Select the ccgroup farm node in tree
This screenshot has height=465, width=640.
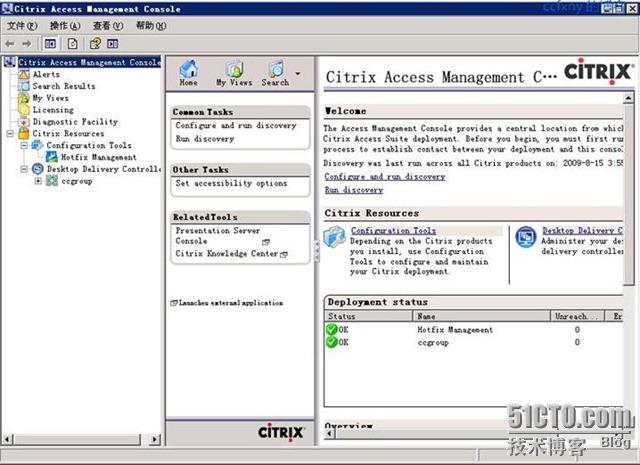point(77,181)
